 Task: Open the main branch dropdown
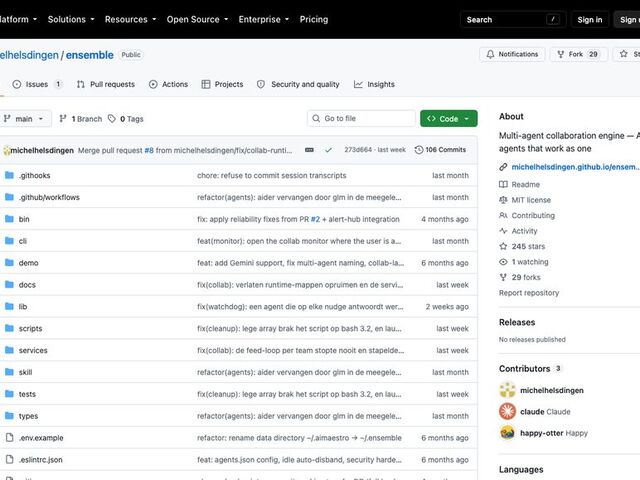pos(24,119)
